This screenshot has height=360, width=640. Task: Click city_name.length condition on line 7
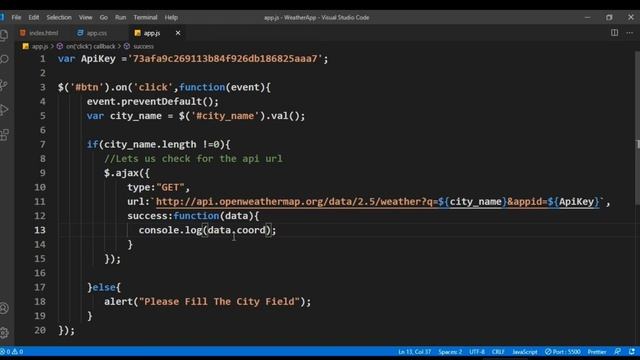click(x=150, y=144)
